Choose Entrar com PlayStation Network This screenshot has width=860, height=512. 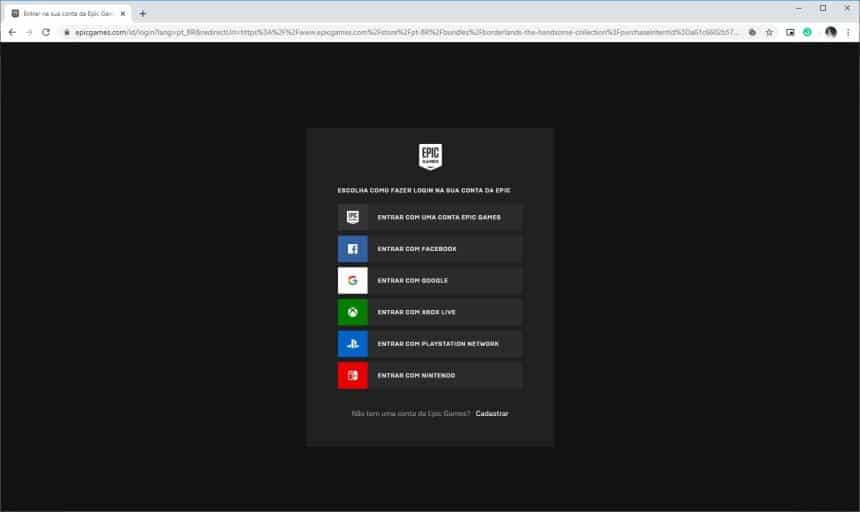430,344
